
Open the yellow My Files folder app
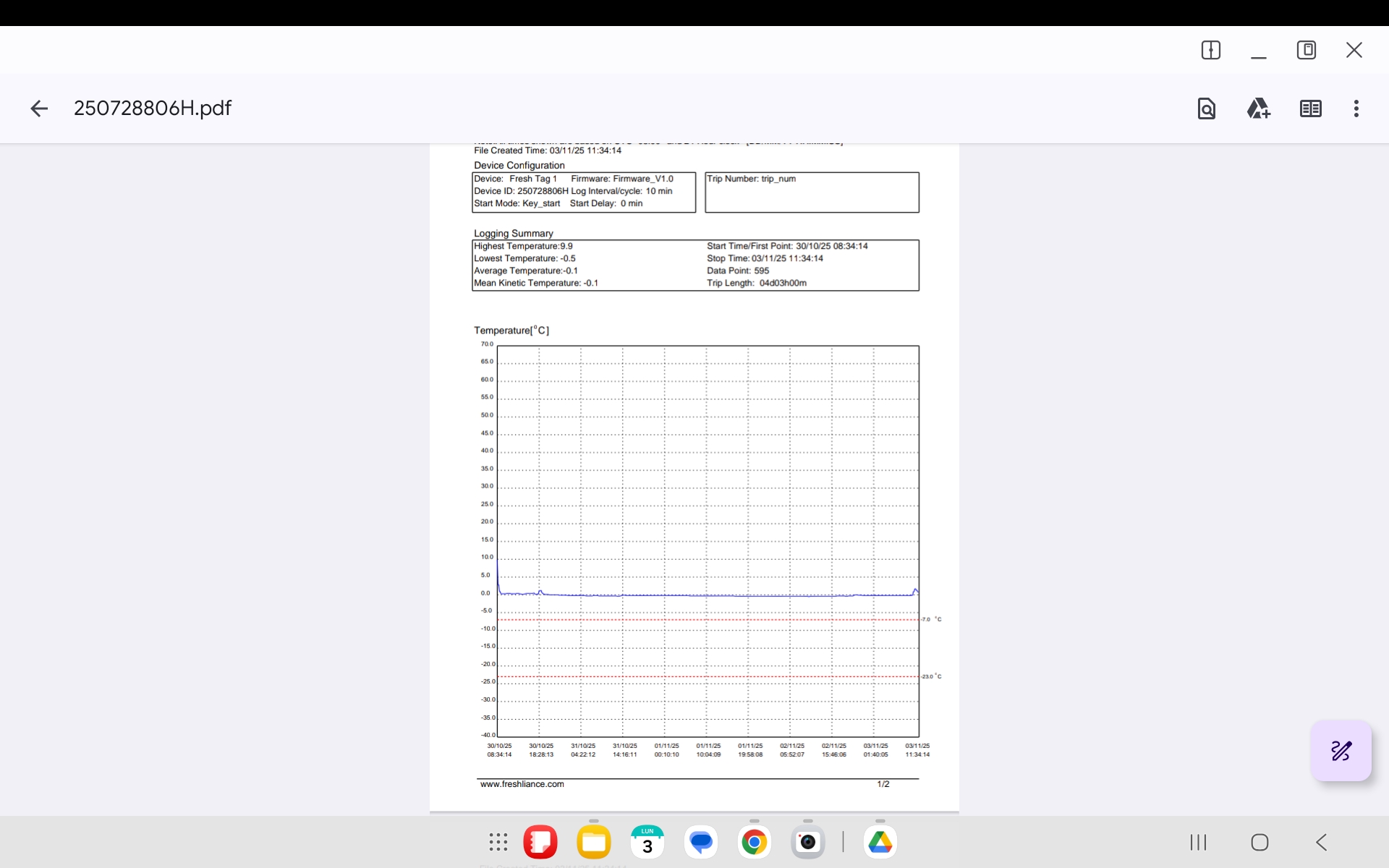[x=593, y=842]
